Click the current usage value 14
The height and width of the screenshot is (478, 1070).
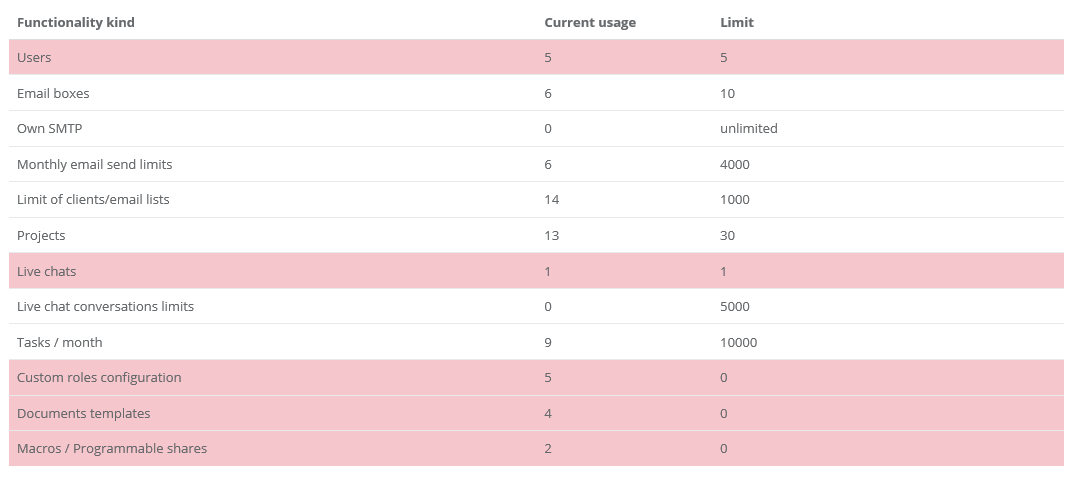point(551,199)
